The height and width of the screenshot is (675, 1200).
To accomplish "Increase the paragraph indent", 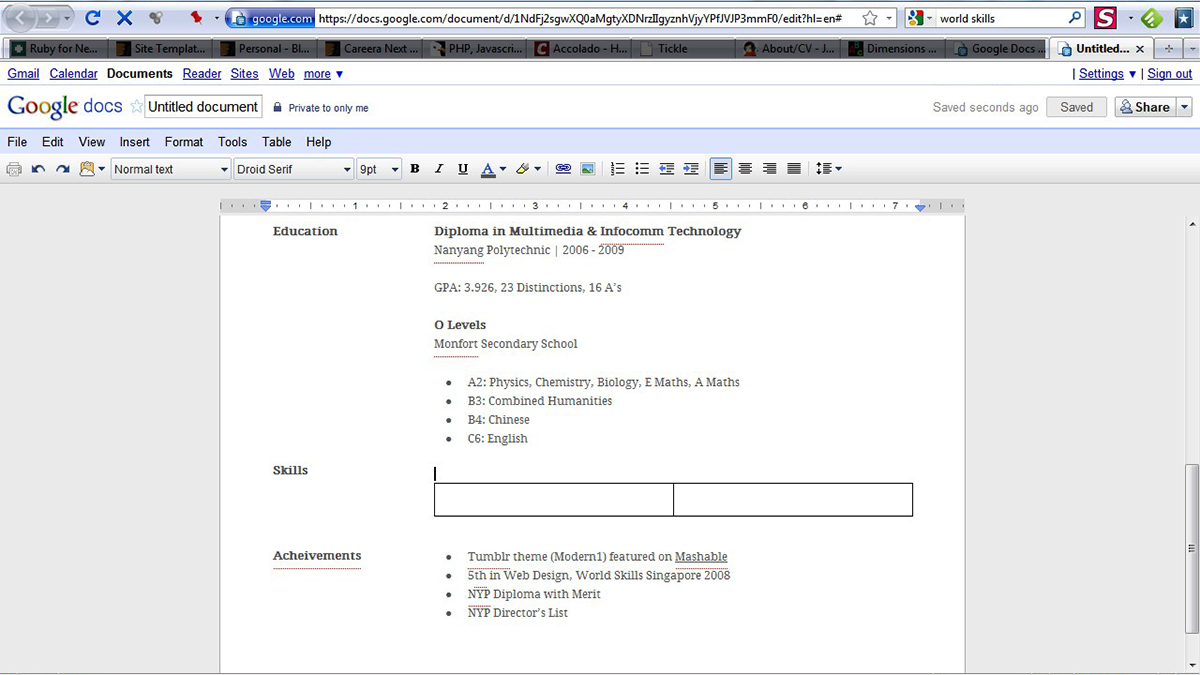I will [x=691, y=168].
